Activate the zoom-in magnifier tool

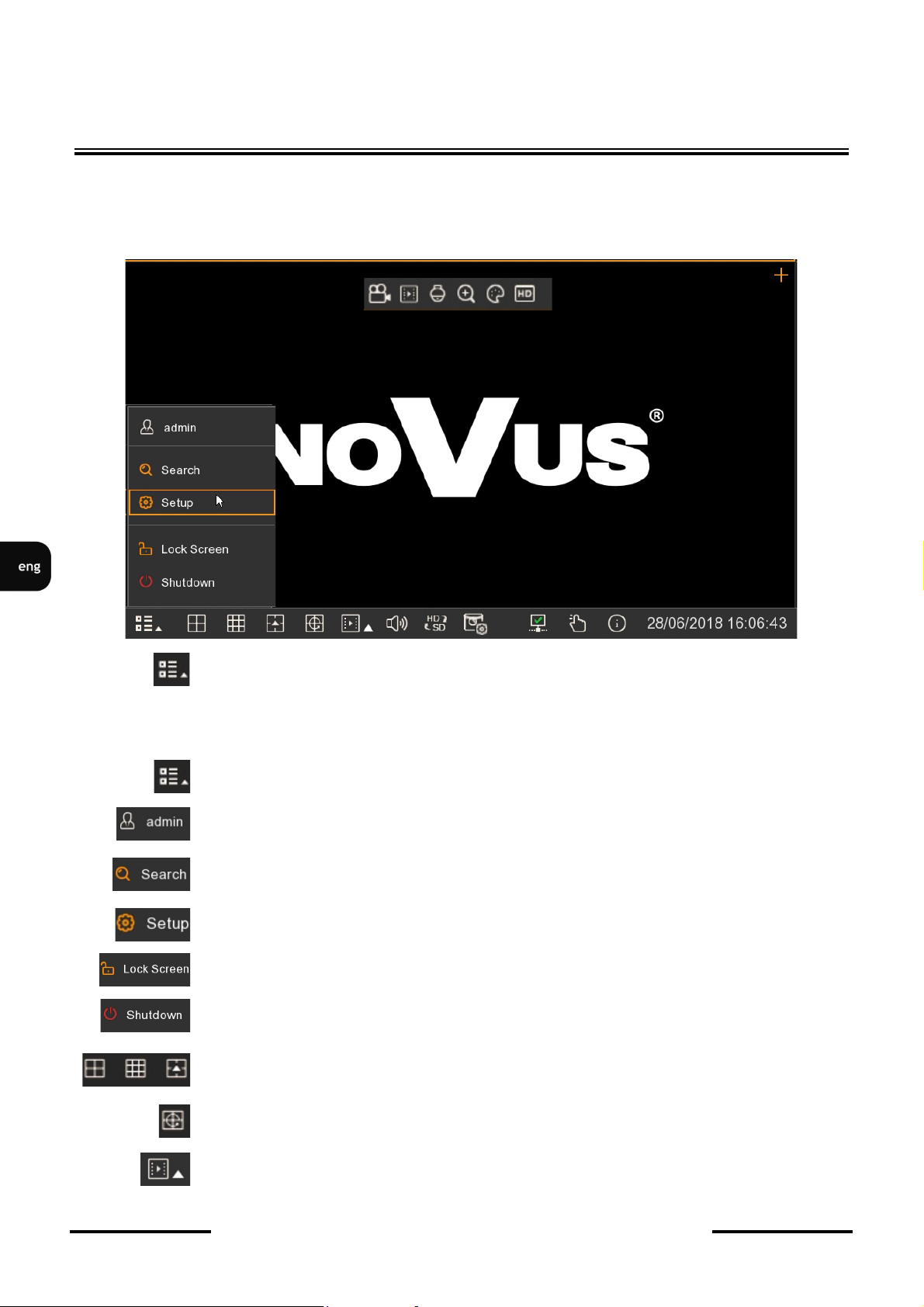(x=466, y=294)
